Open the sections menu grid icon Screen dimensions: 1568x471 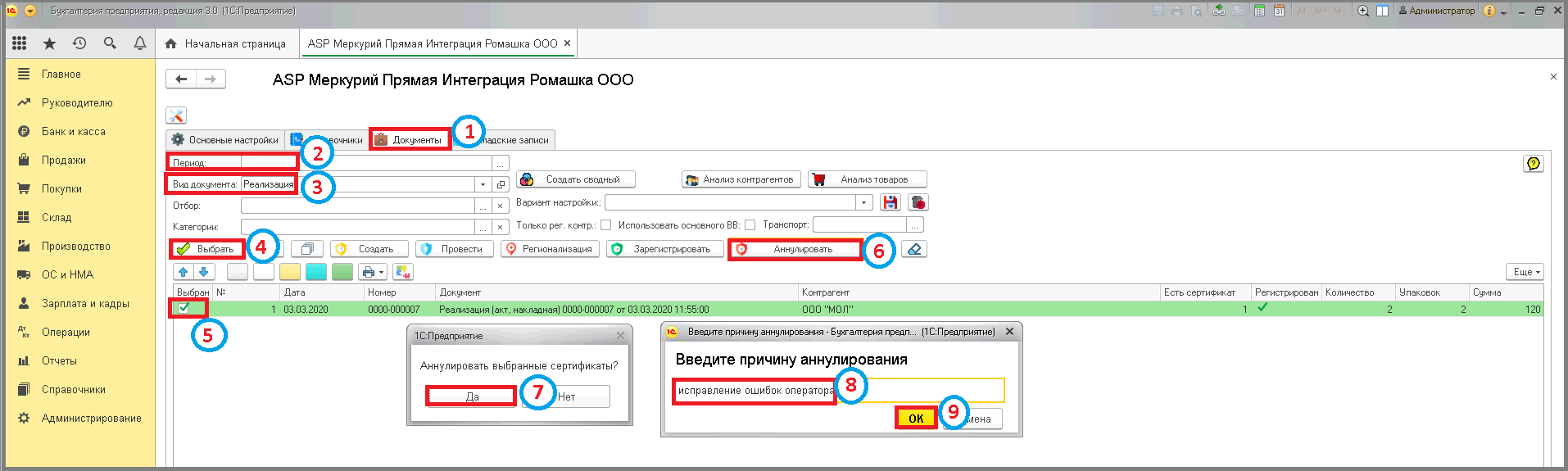(x=20, y=43)
